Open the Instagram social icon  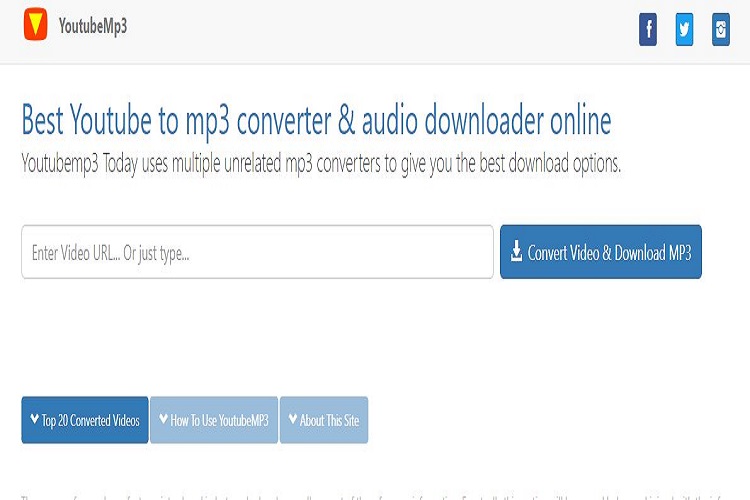pos(721,29)
